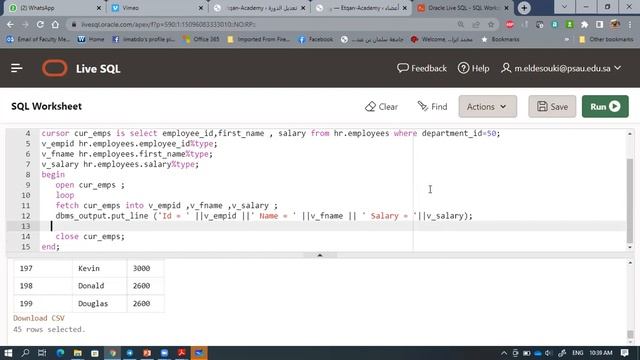The width and height of the screenshot is (640, 360).
Task: Bookmark this page with star icon
Action: (491, 24)
